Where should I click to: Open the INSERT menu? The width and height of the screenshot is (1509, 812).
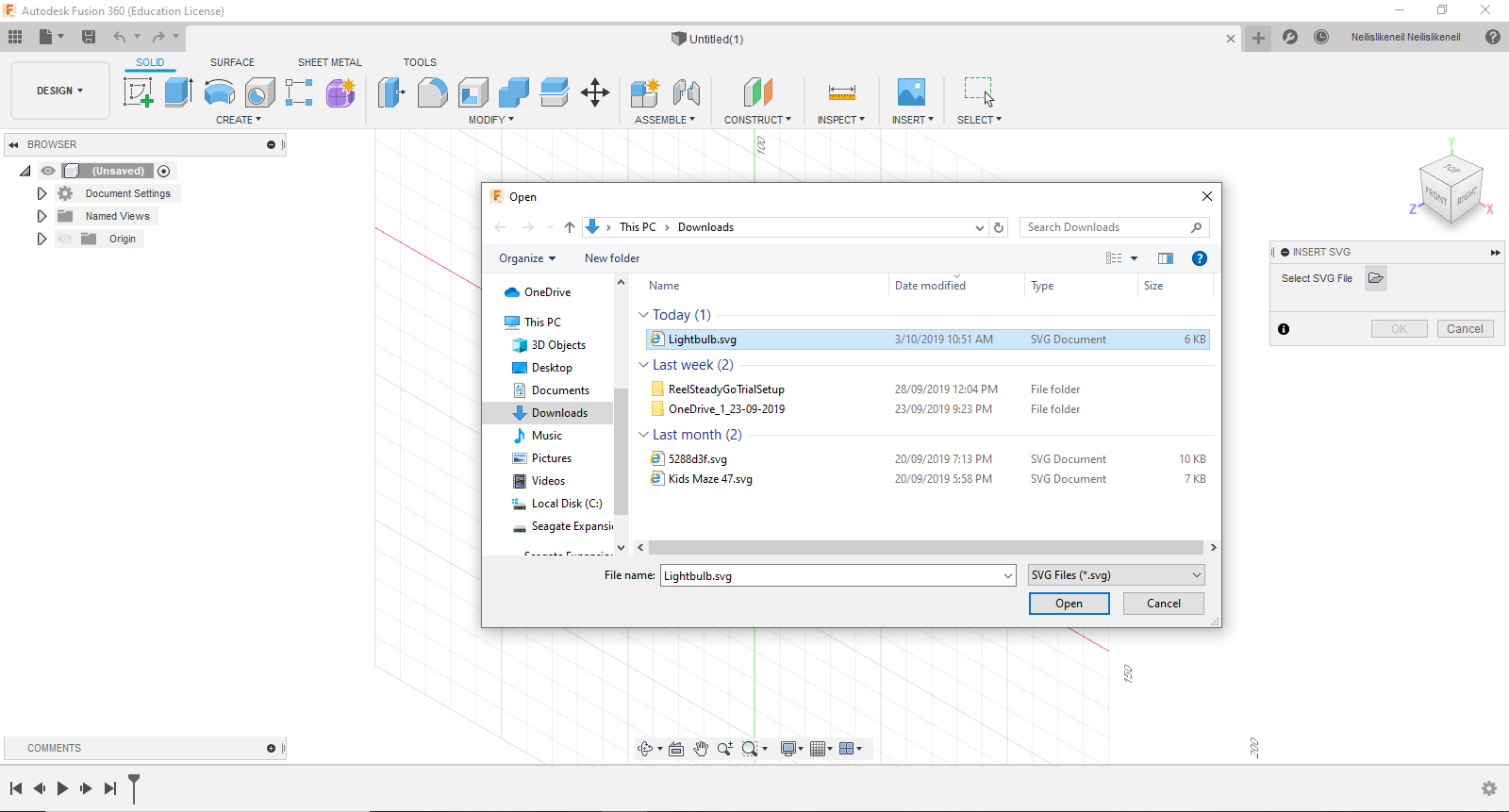(x=913, y=120)
